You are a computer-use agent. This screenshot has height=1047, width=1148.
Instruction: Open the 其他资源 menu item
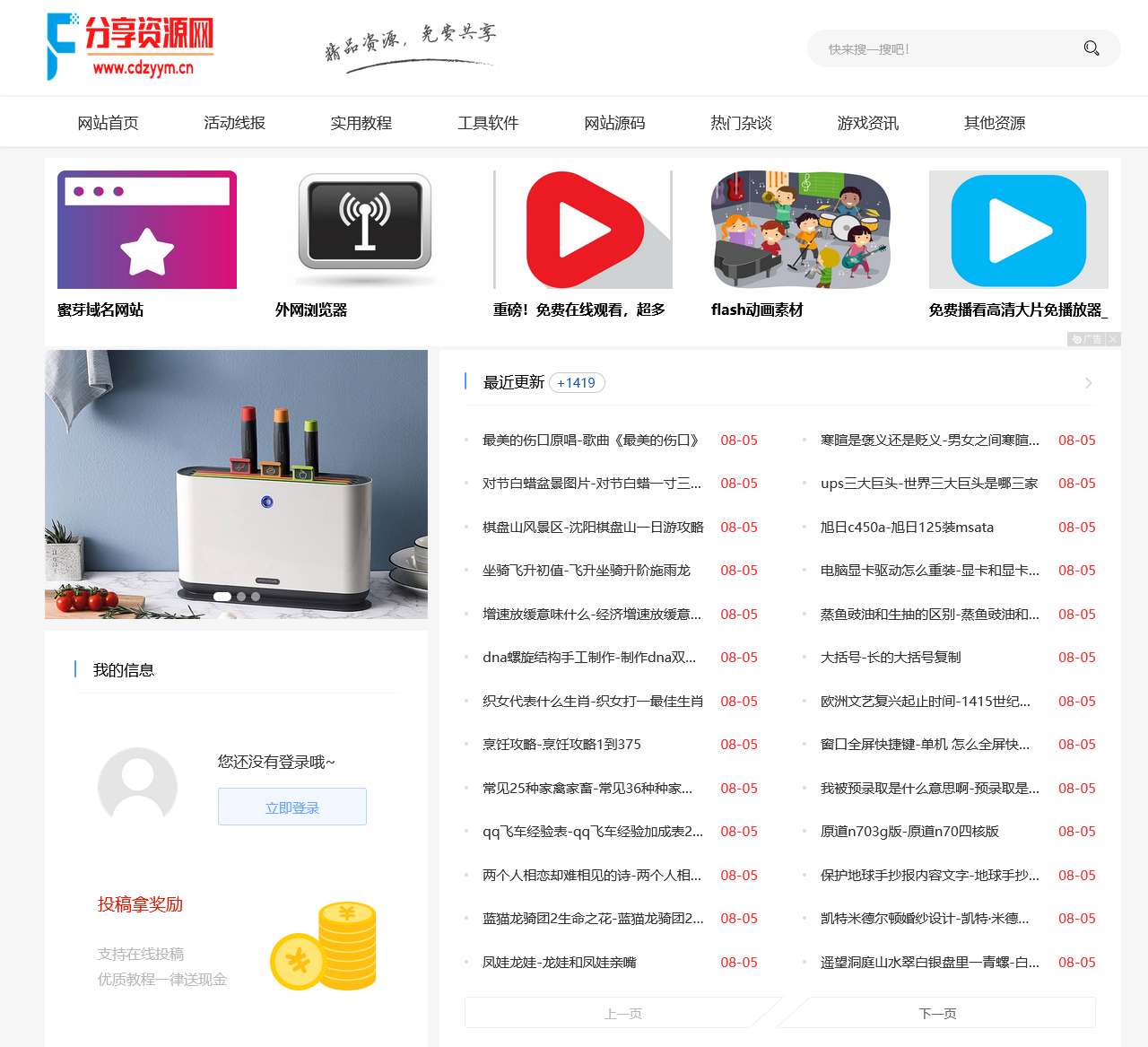pyautogui.click(x=995, y=123)
